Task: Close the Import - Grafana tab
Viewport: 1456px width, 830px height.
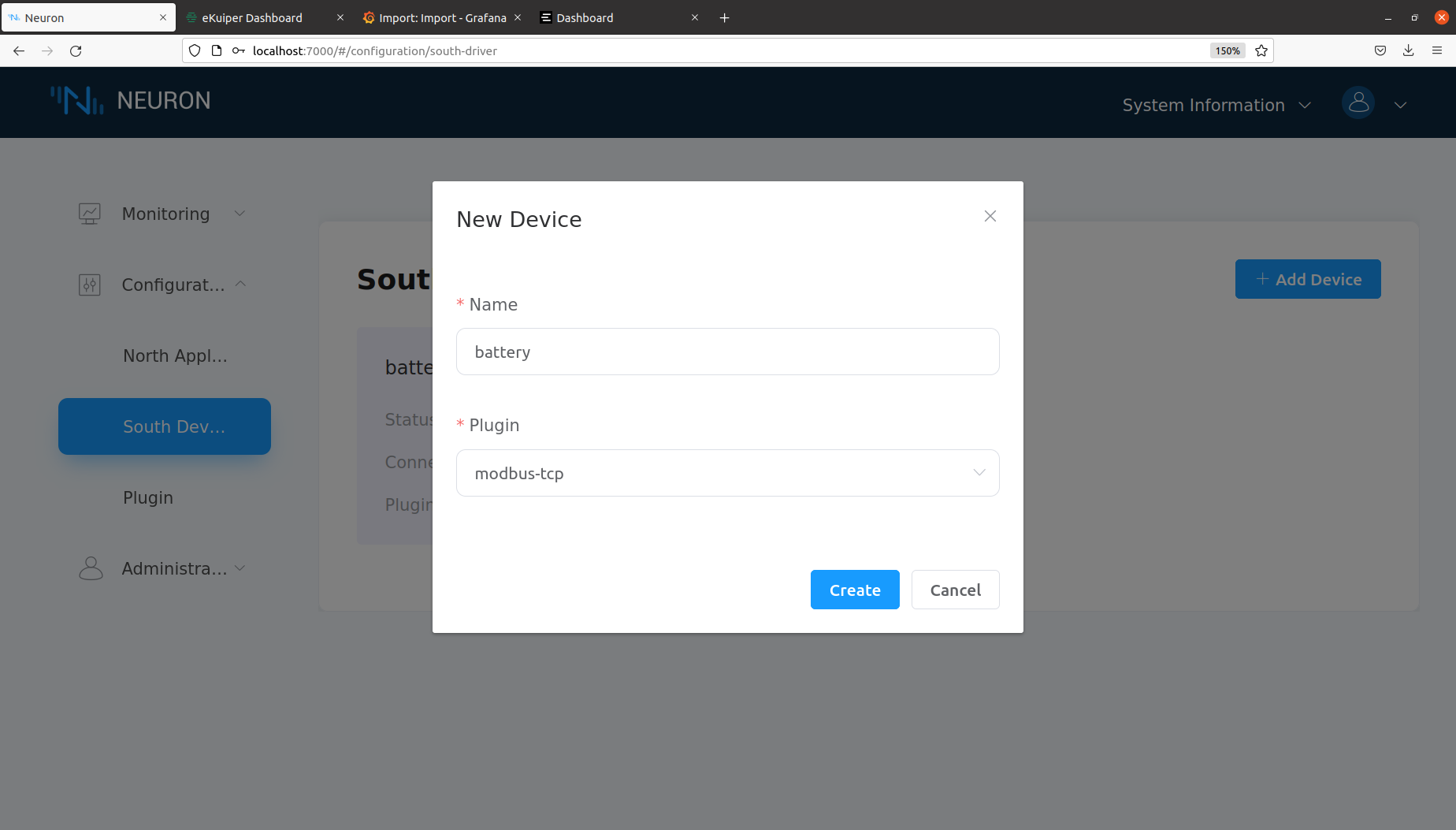Action: [x=518, y=17]
